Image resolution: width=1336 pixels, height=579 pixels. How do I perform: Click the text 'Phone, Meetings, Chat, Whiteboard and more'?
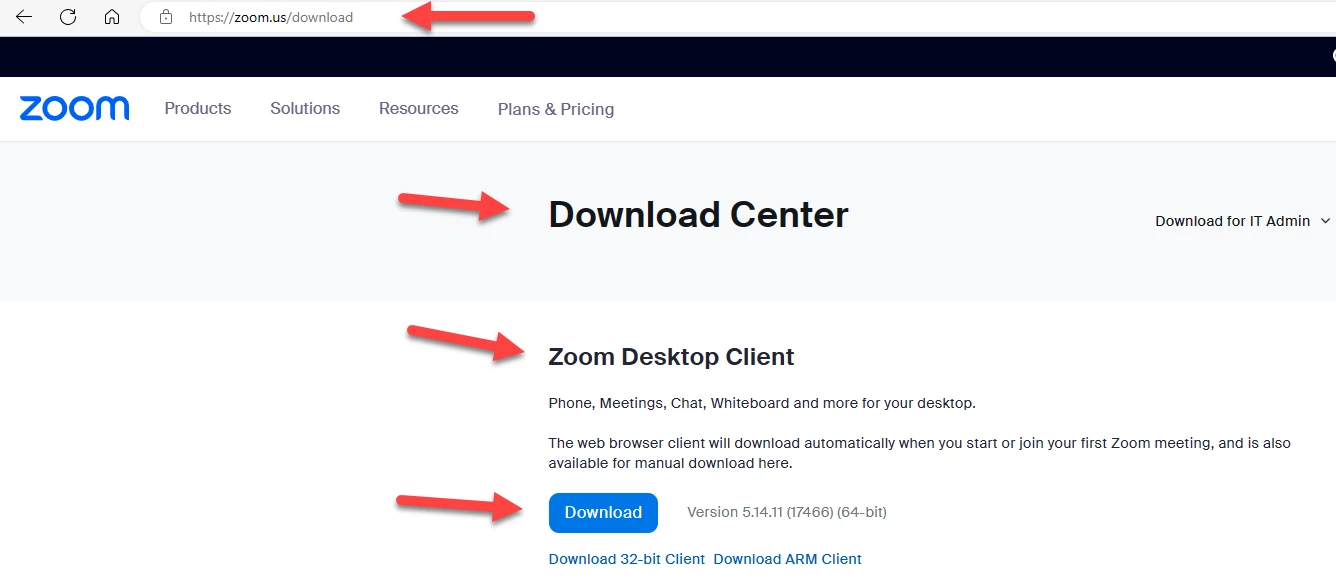705,404
